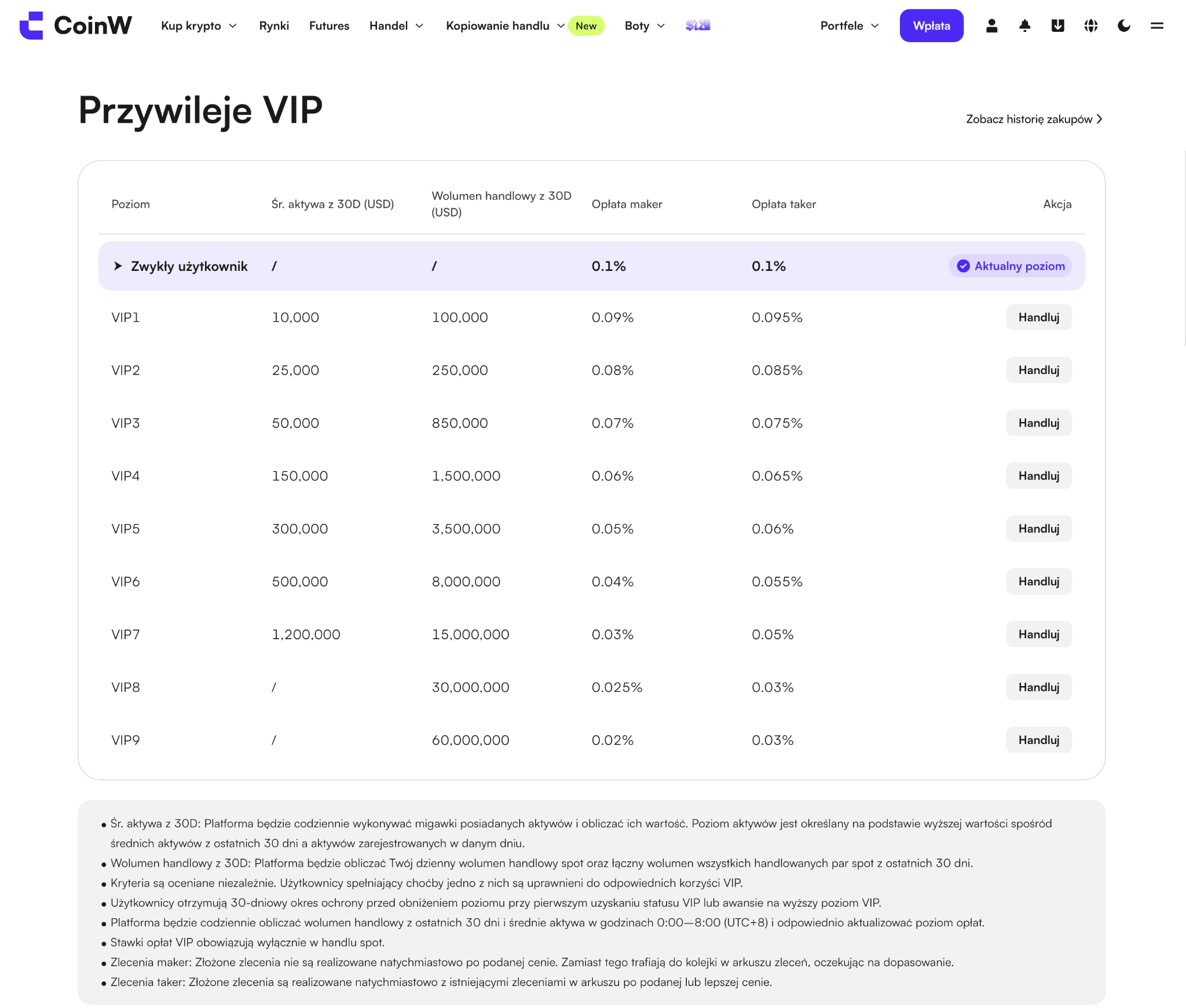Open Zobacz historię zakupów link
Image resolution: width=1186 pixels, height=1008 pixels.
click(x=1034, y=119)
